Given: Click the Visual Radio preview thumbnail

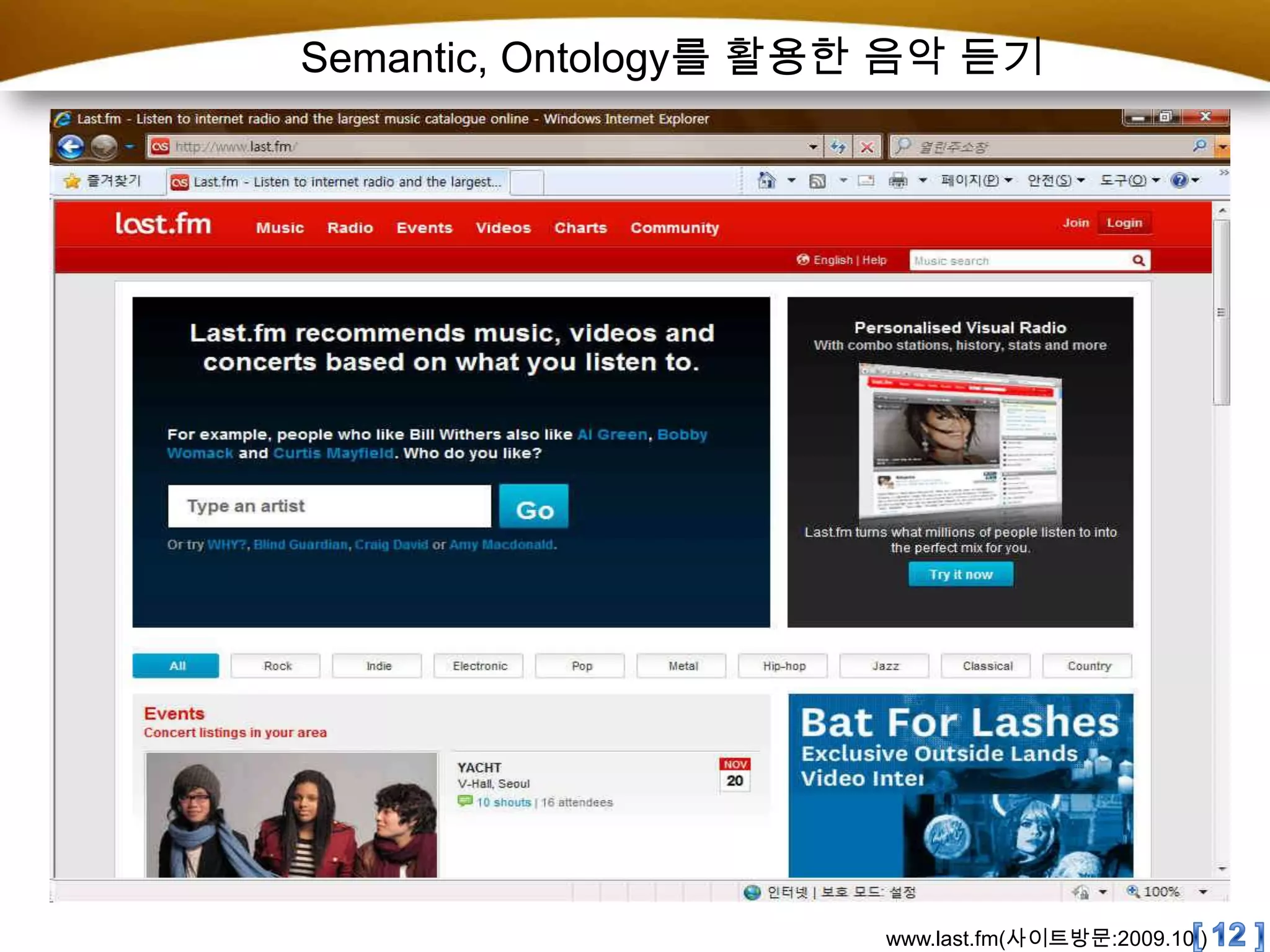Looking at the screenshot, I should (x=961, y=443).
